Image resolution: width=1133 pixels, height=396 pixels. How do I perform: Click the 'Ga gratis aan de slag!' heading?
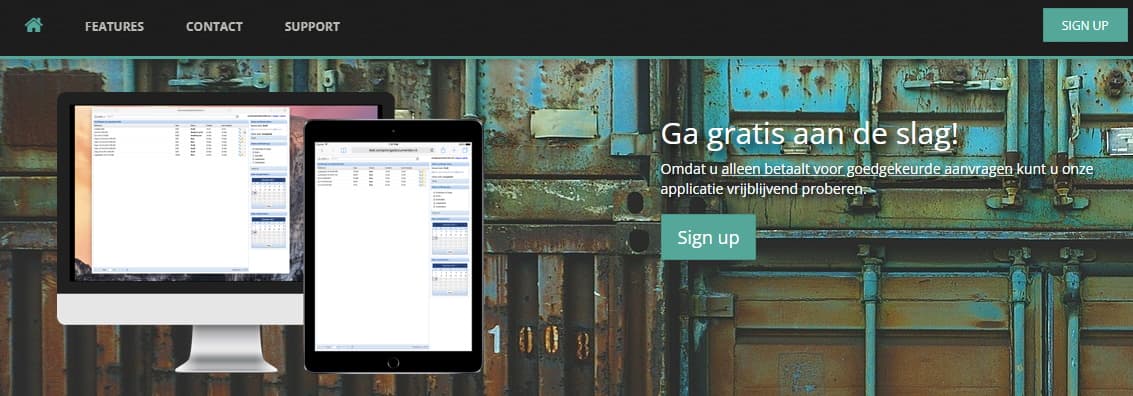pos(810,134)
